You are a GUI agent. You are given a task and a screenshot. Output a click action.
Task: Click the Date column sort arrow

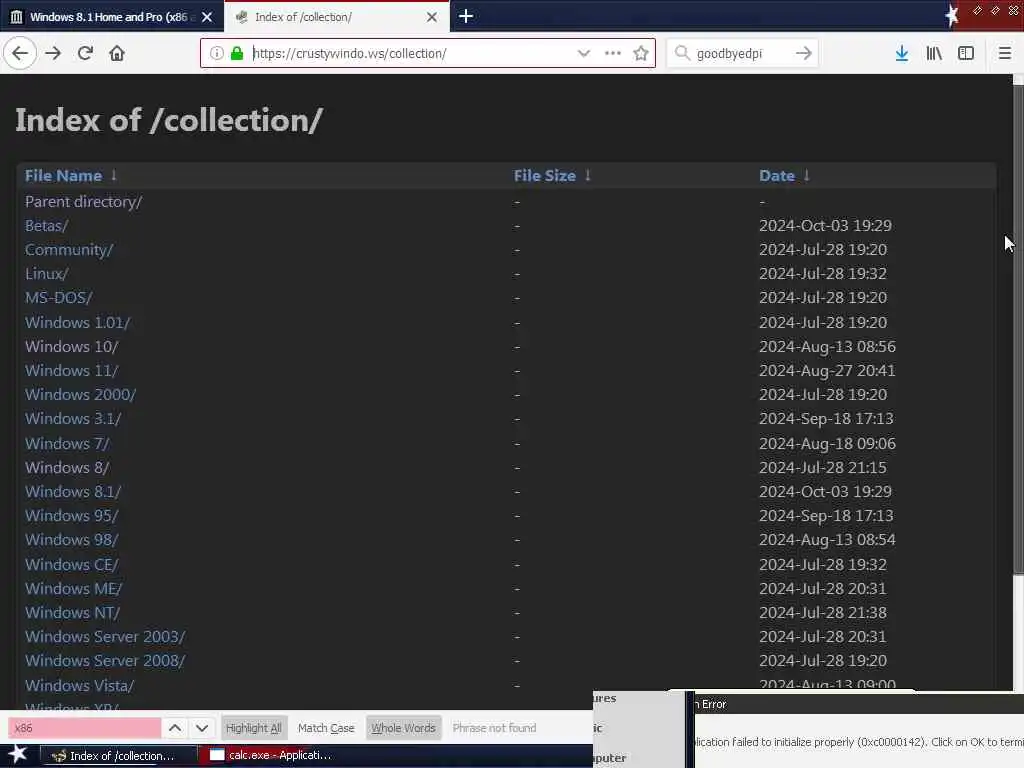point(807,175)
